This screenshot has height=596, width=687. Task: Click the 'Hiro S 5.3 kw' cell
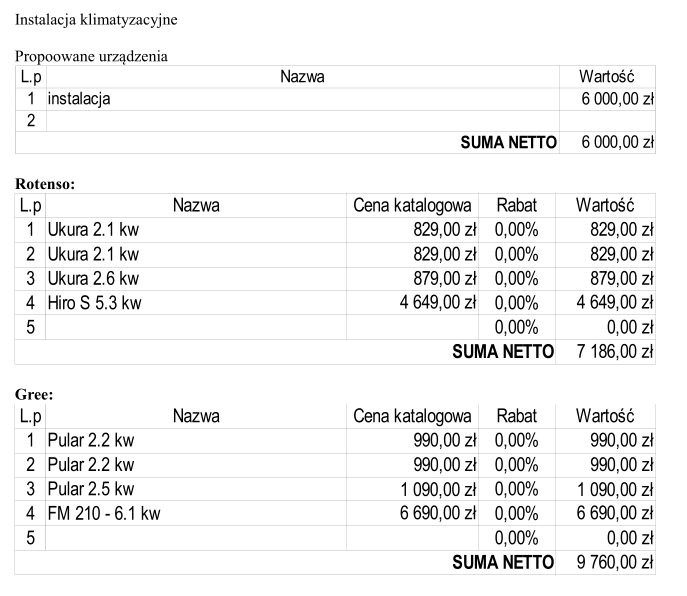[x=94, y=302]
